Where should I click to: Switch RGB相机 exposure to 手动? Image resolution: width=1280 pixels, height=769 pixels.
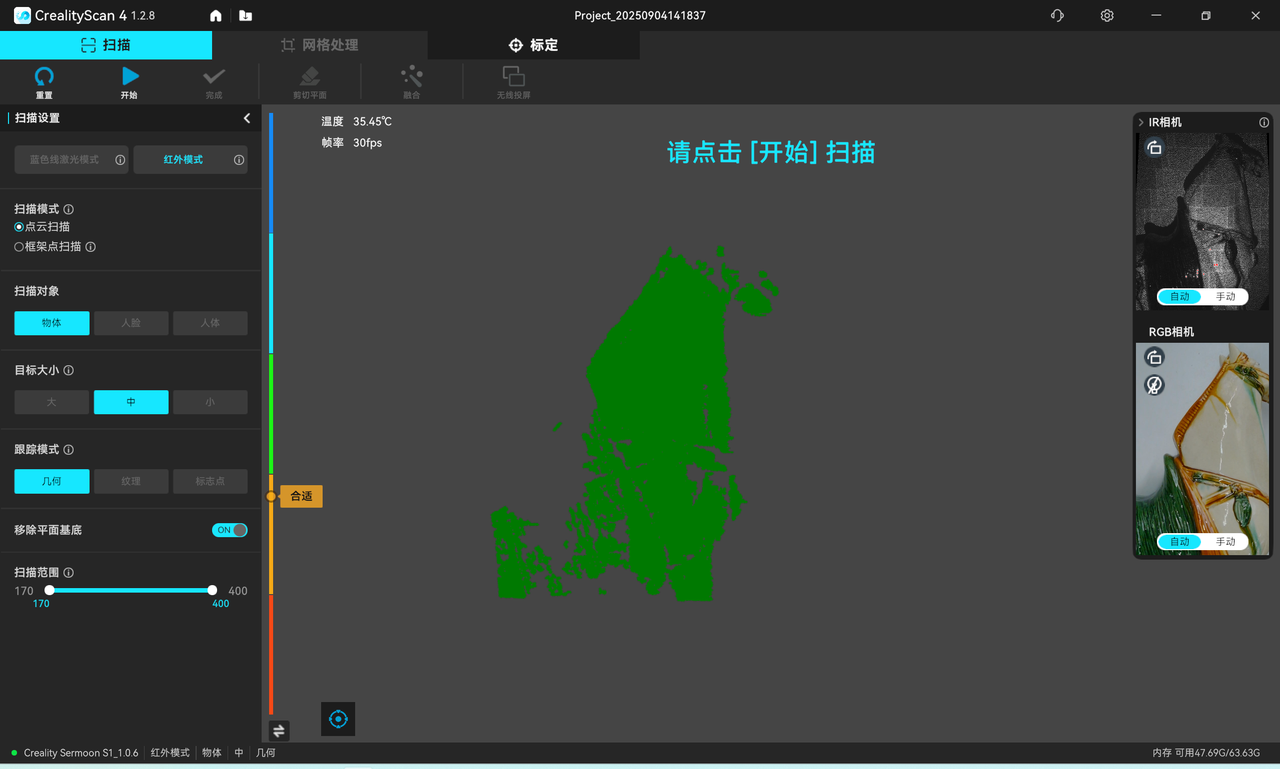pos(1225,542)
